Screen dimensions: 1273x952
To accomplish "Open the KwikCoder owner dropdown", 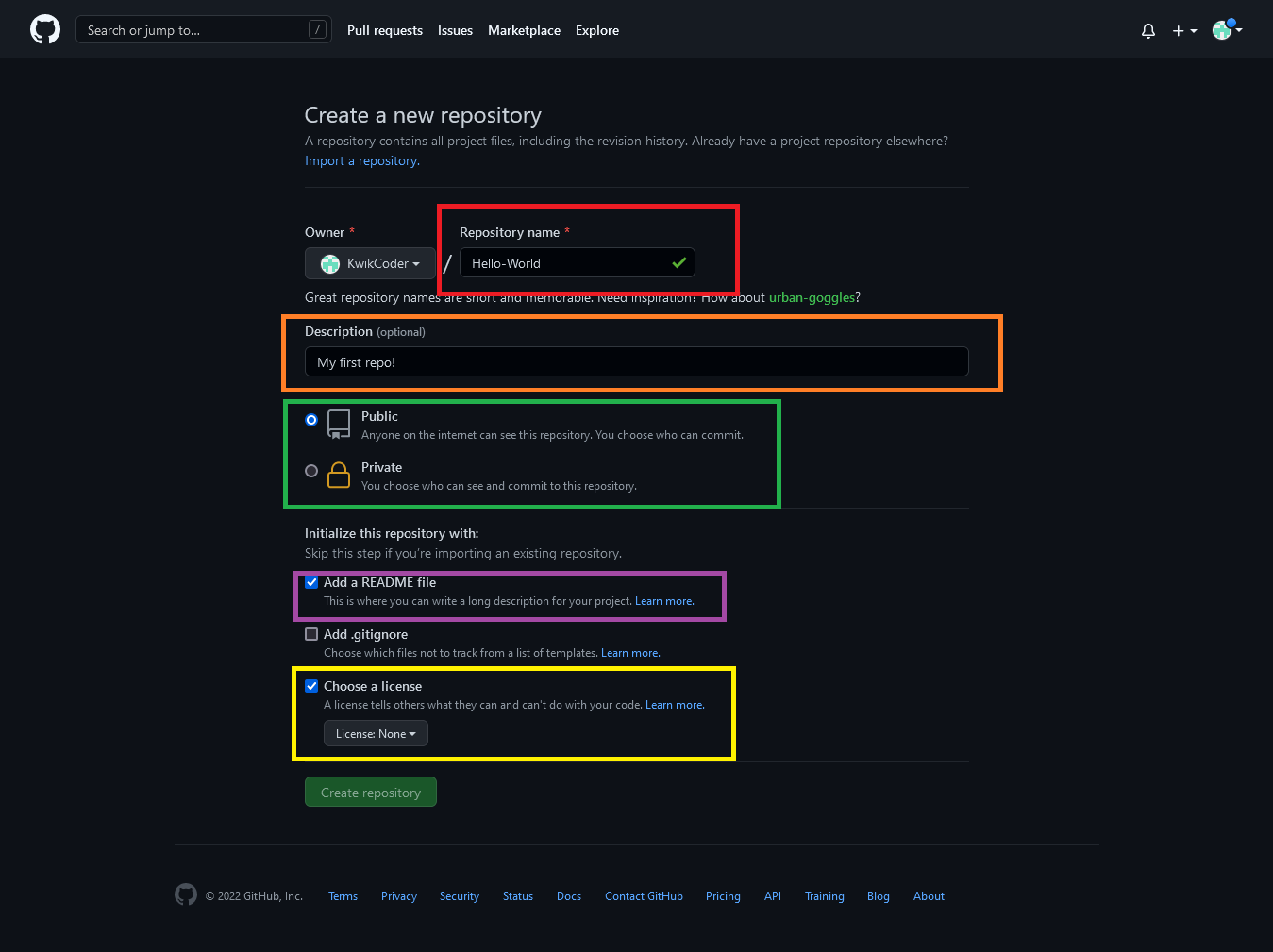I will (x=370, y=263).
